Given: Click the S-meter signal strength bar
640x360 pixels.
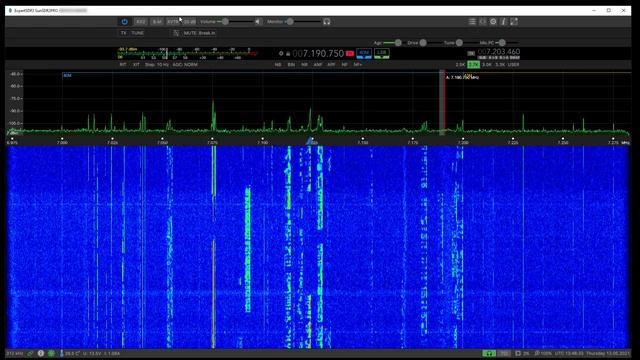Looking at the screenshot, I should pos(188,53).
